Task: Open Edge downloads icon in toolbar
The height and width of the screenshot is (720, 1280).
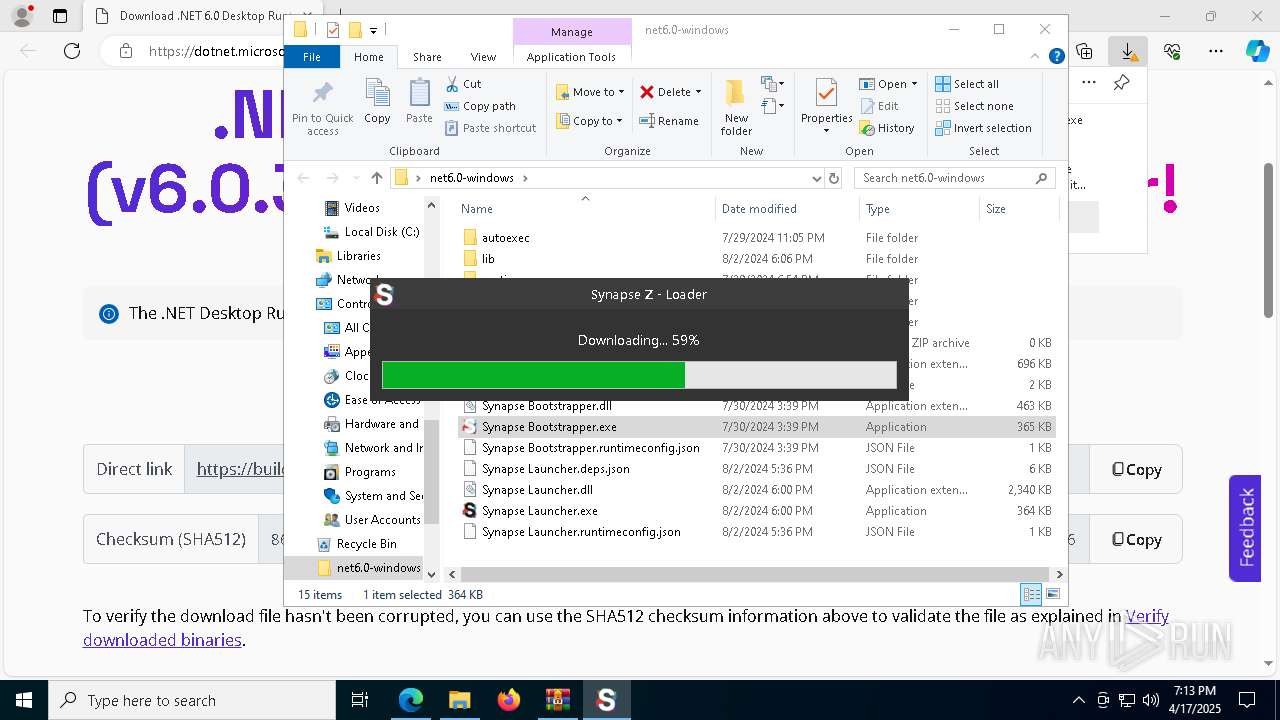Action: 1128,51
